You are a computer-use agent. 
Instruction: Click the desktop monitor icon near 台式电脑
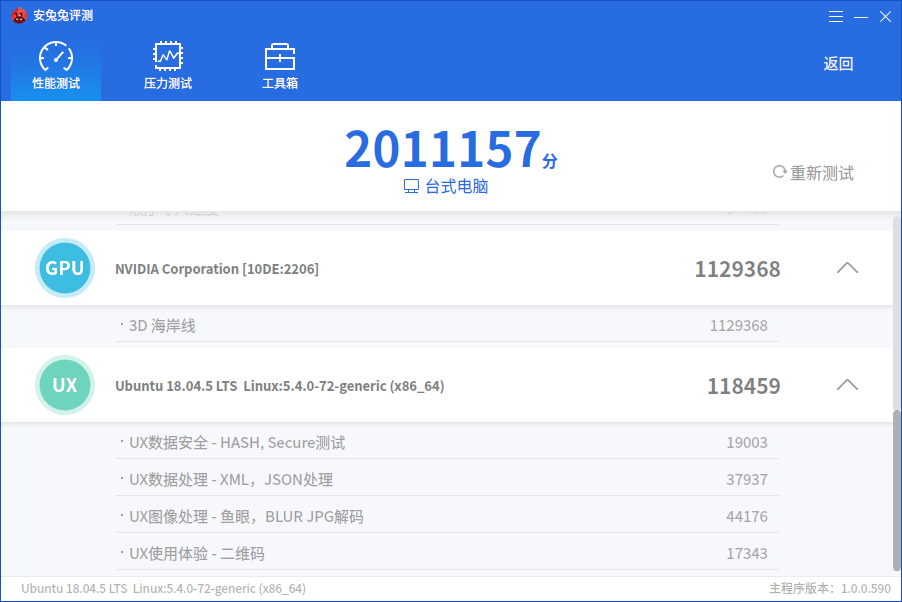pos(411,186)
